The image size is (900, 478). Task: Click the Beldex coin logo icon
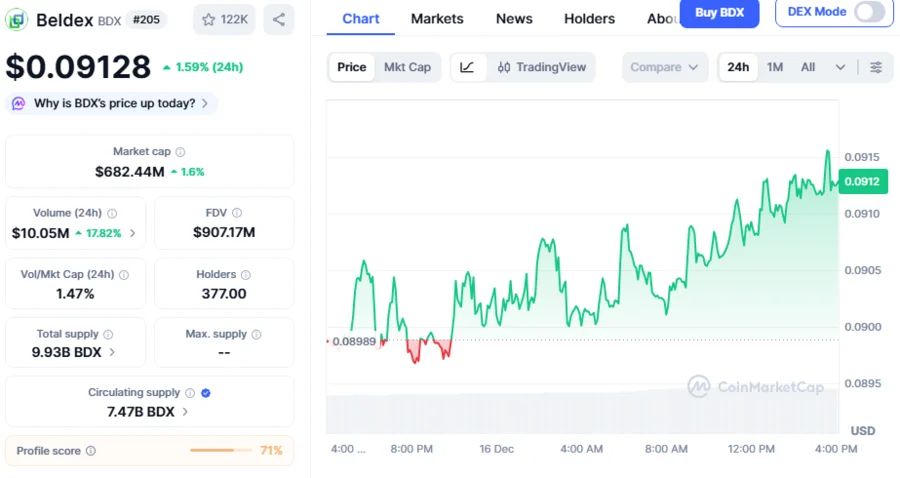(x=17, y=19)
